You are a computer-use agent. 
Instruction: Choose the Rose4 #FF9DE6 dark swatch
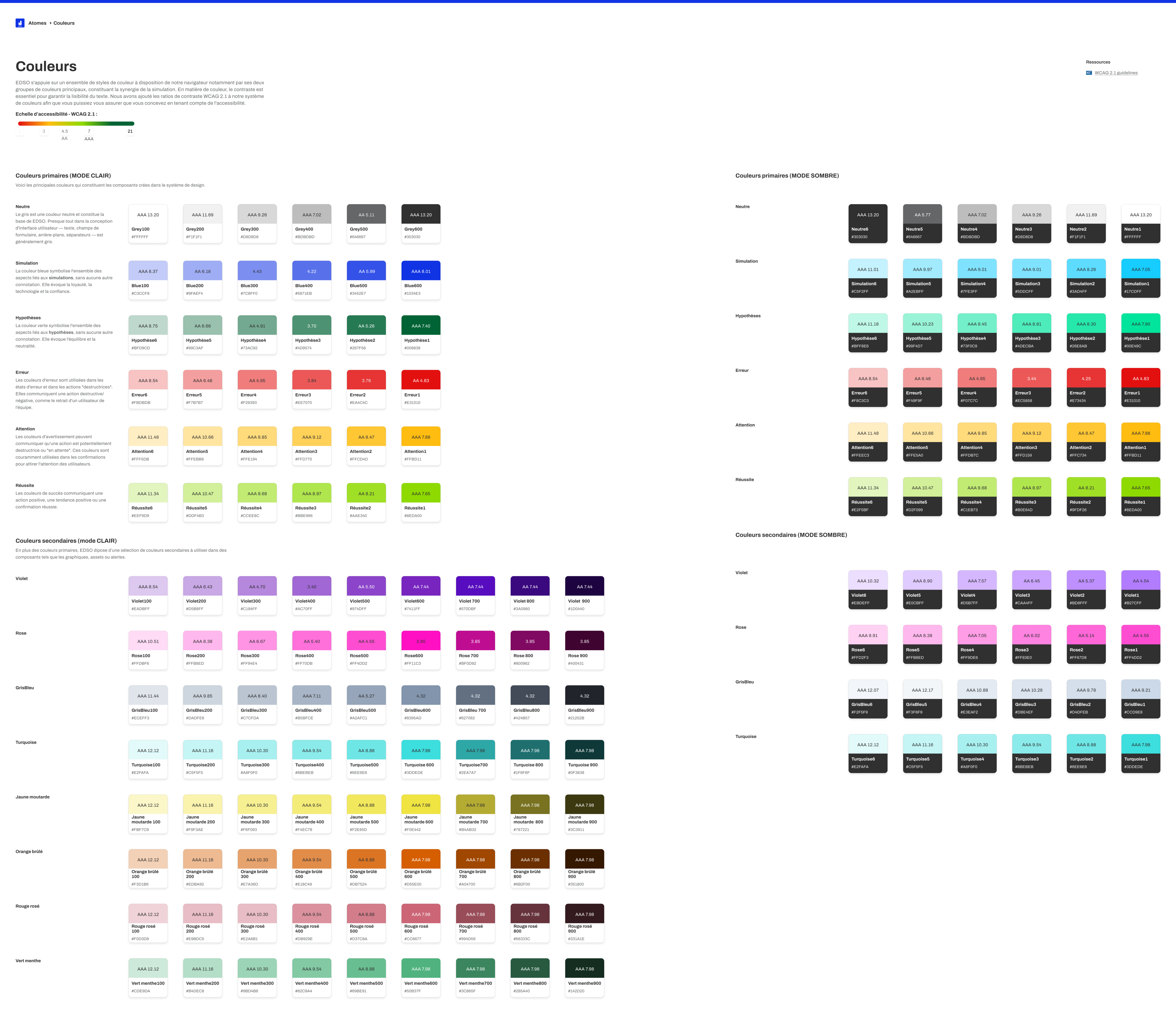tap(977, 644)
